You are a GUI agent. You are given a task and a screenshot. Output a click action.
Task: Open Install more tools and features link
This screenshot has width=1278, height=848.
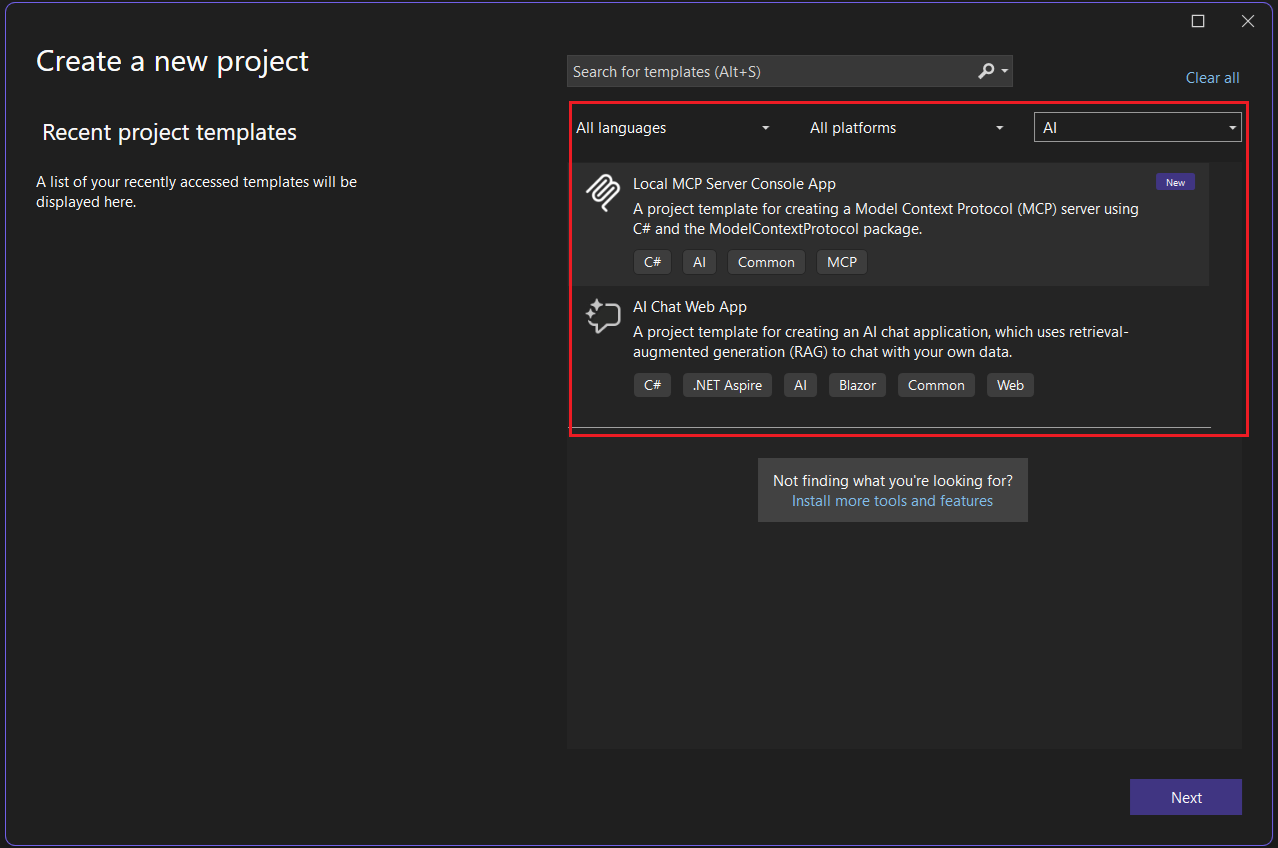tap(892, 501)
